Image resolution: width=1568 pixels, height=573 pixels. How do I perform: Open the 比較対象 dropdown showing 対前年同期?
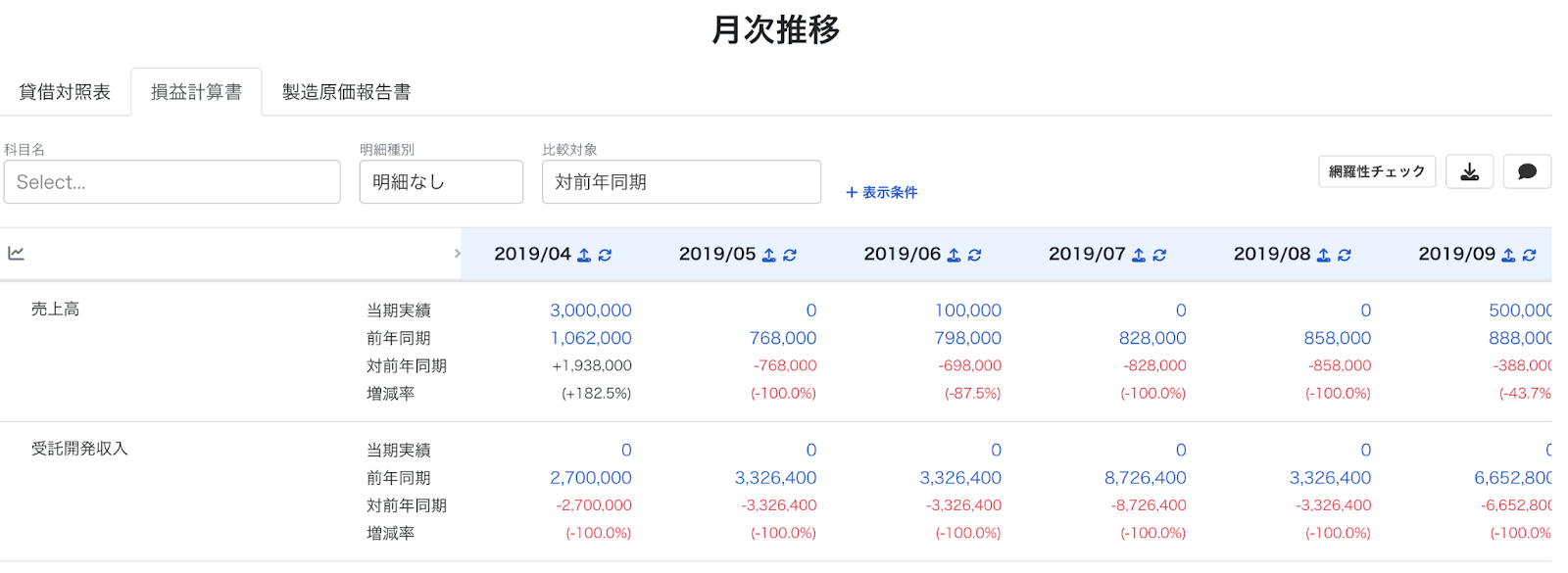(681, 182)
